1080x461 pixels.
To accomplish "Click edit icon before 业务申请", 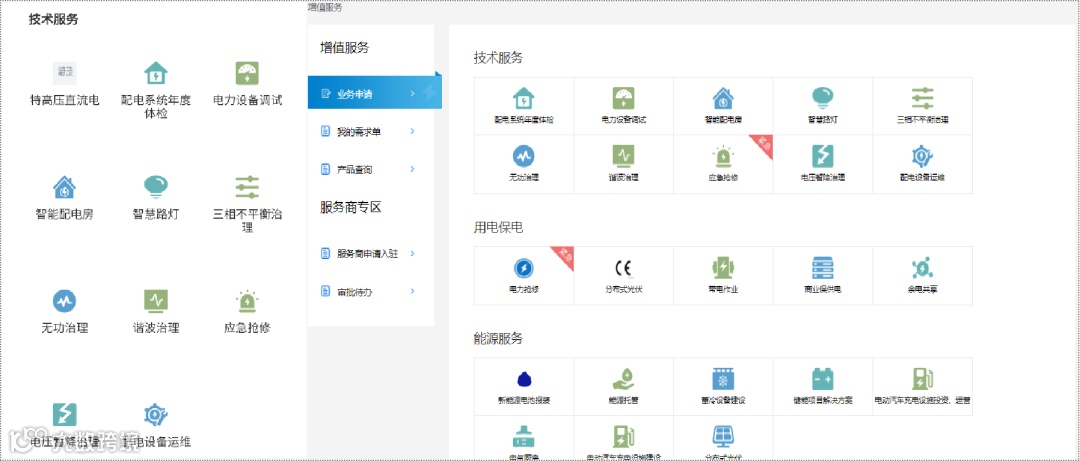I will tap(326, 93).
